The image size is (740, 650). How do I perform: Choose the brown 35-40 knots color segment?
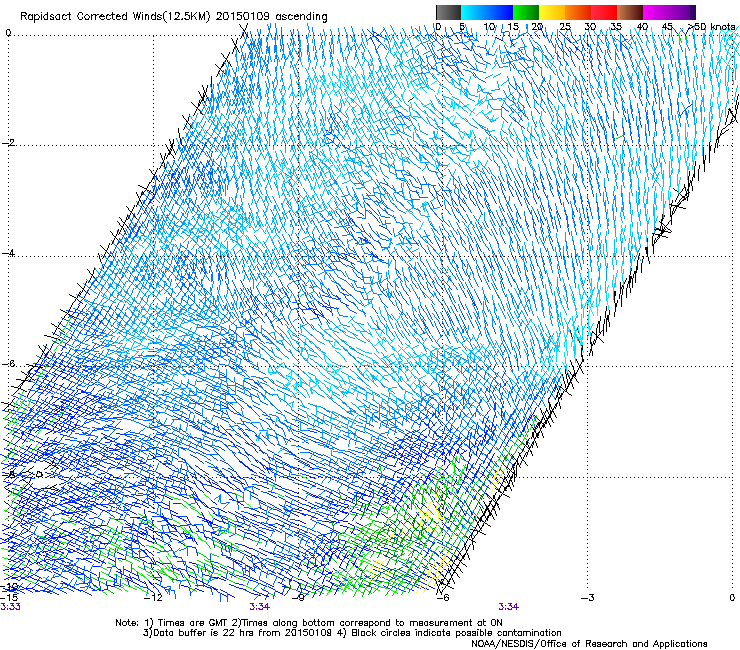click(630, 12)
